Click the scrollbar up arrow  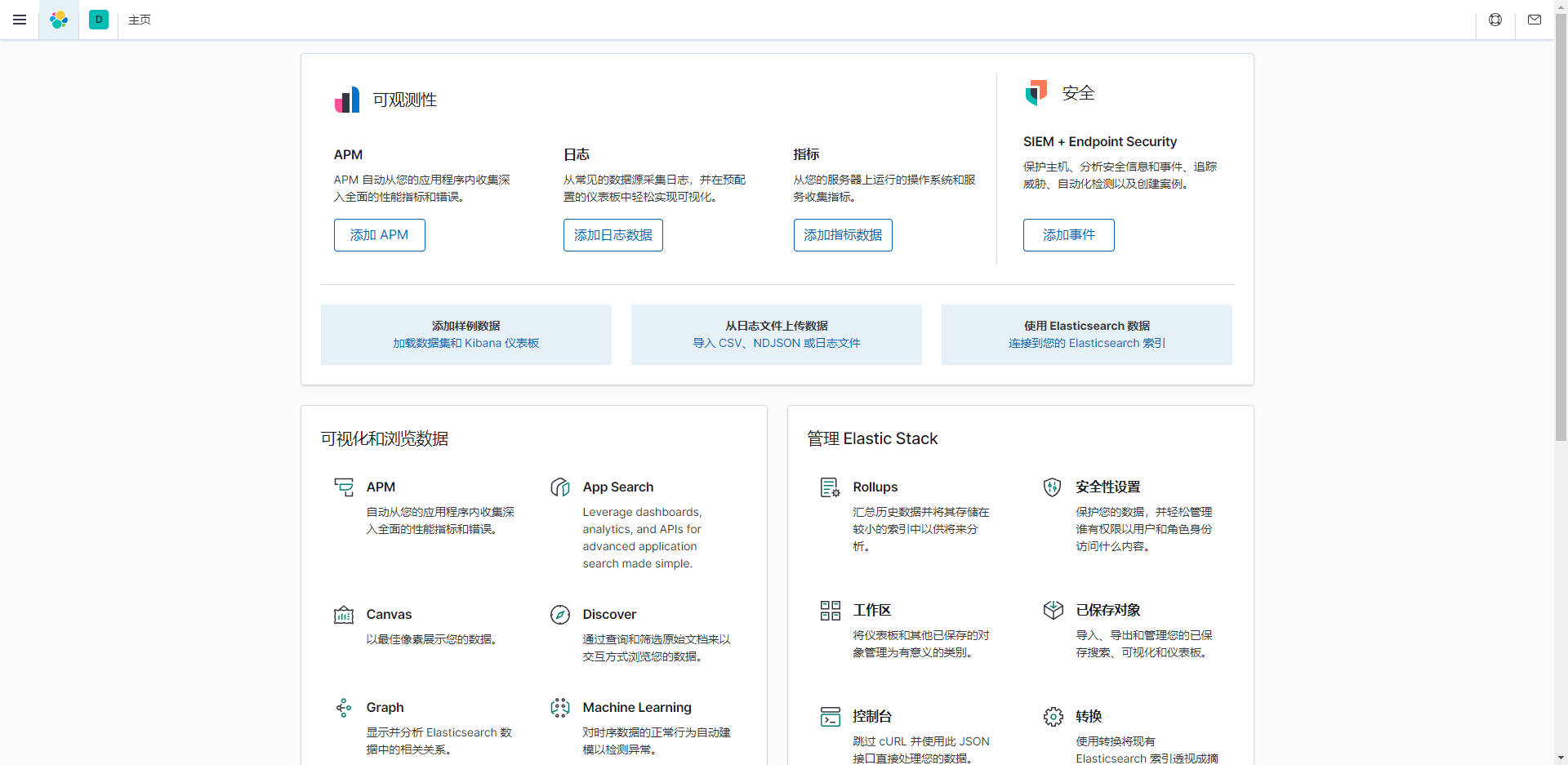(x=1561, y=6)
